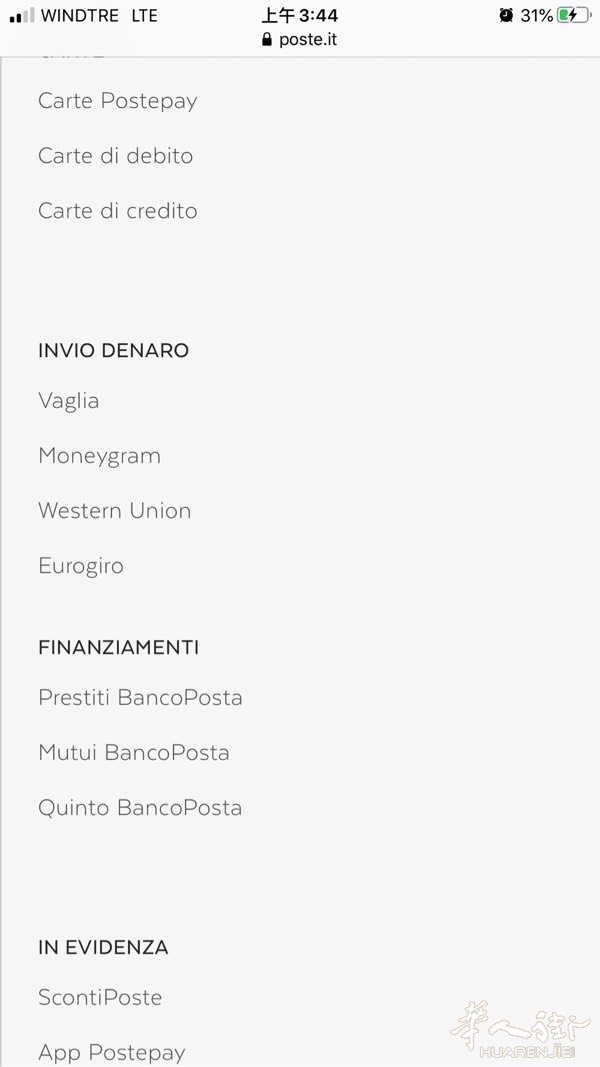Open the Vaglia money transfer link
600x1067 pixels.
pos(68,401)
